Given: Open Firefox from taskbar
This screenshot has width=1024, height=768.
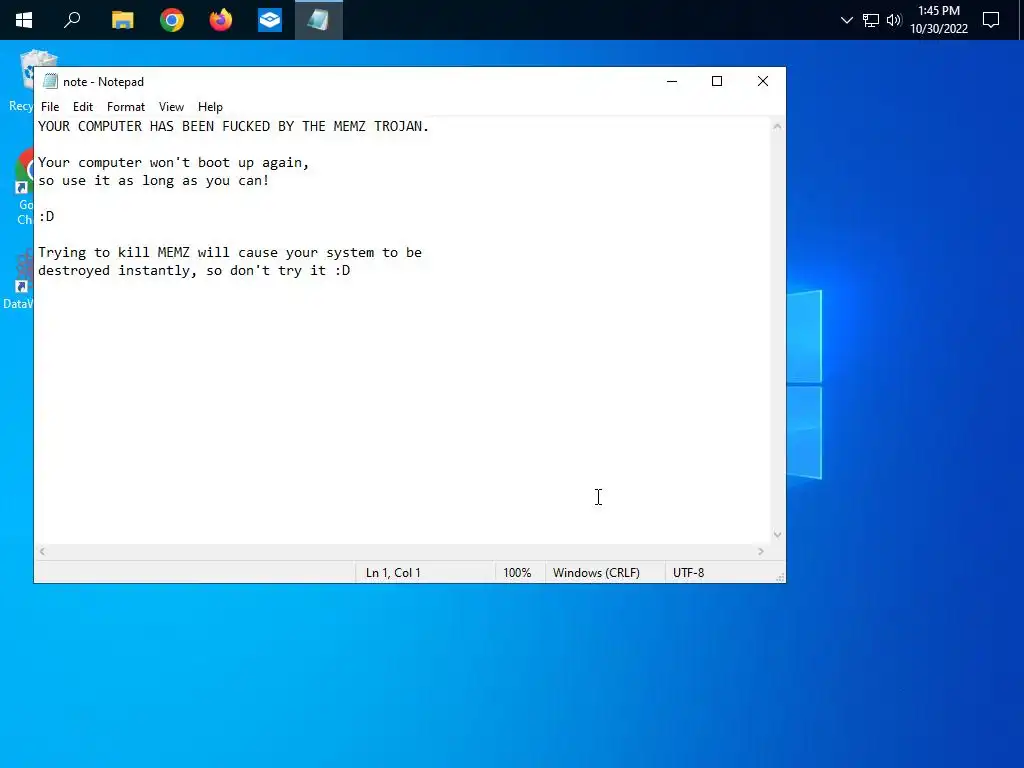Looking at the screenshot, I should (221, 20).
